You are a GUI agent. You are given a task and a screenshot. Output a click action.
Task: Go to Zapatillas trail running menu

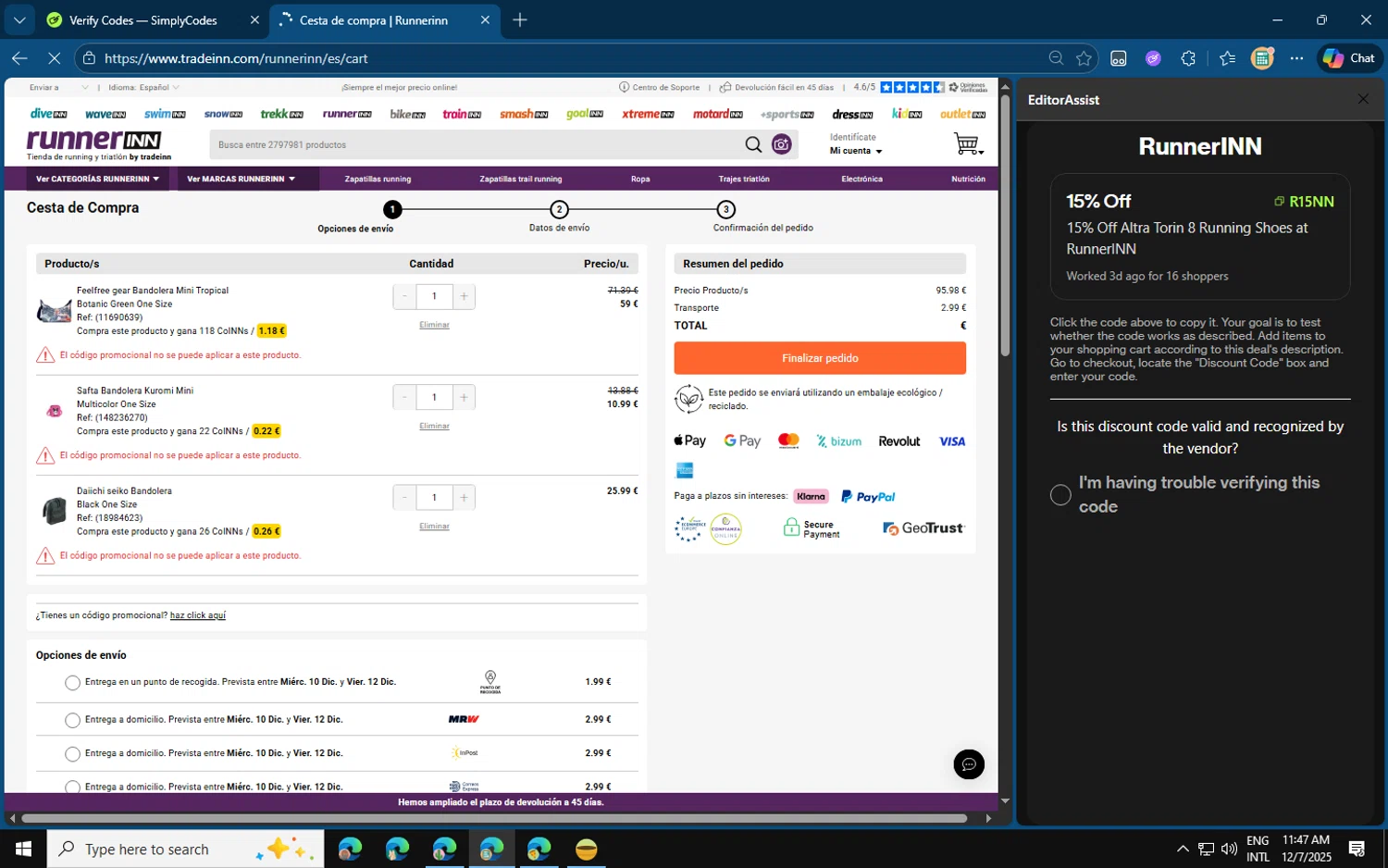pos(520,180)
